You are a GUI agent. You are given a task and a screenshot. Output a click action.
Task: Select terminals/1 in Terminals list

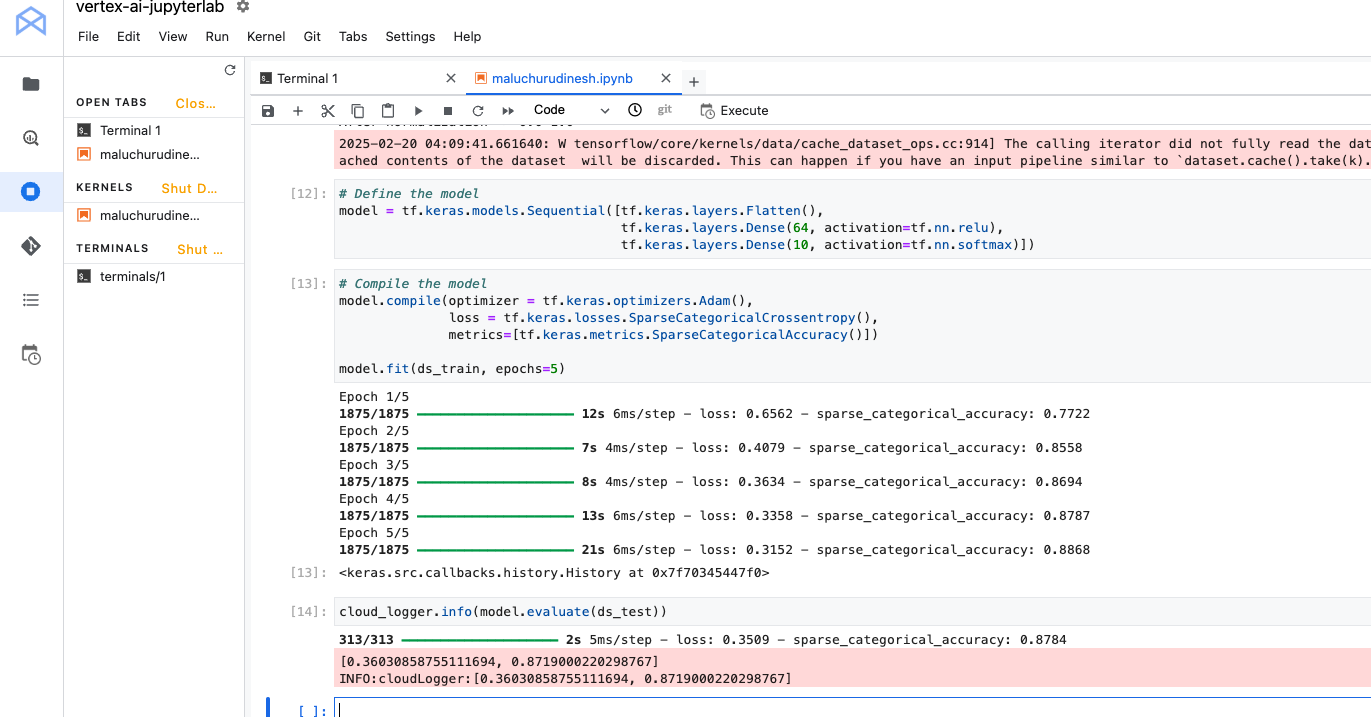pos(132,276)
